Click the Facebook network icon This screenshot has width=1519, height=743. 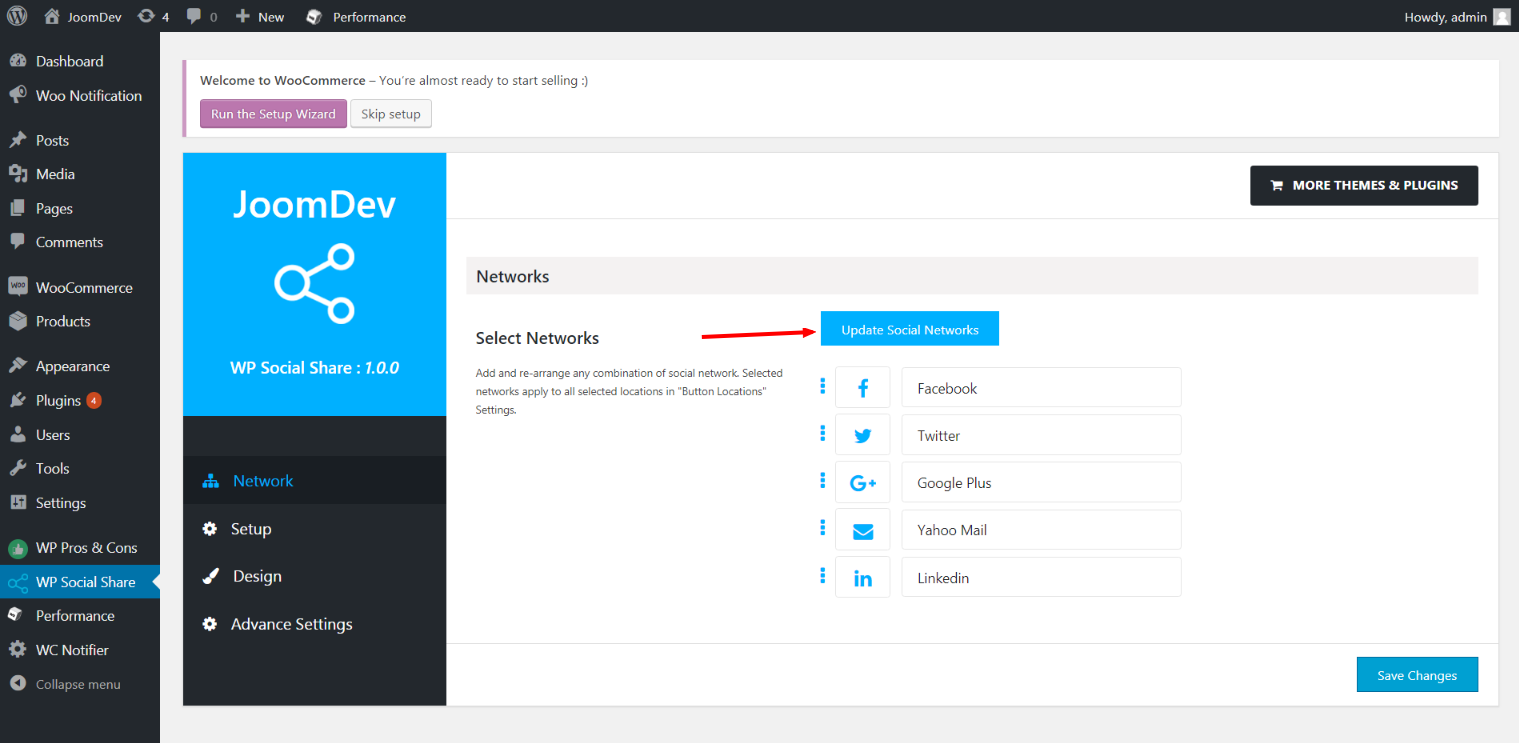click(x=862, y=388)
